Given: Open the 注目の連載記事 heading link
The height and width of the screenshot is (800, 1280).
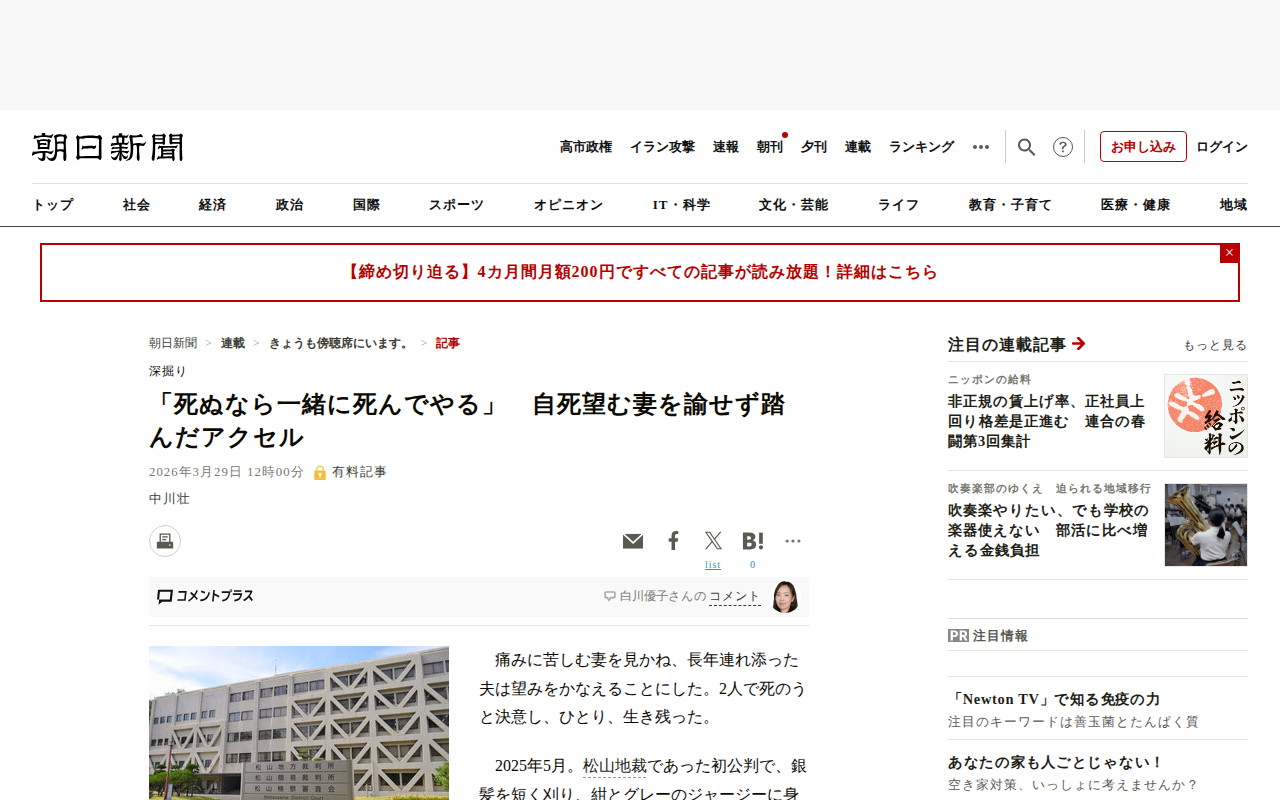Looking at the screenshot, I should point(1007,345).
